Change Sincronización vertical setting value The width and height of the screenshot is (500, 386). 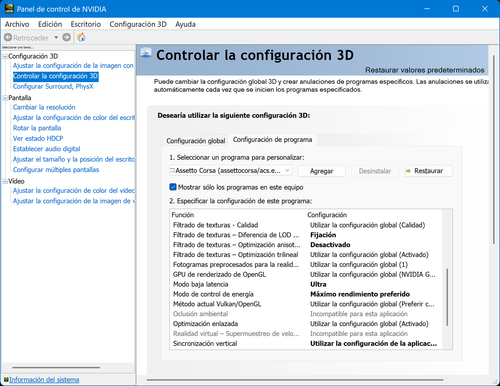tap(373, 344)
